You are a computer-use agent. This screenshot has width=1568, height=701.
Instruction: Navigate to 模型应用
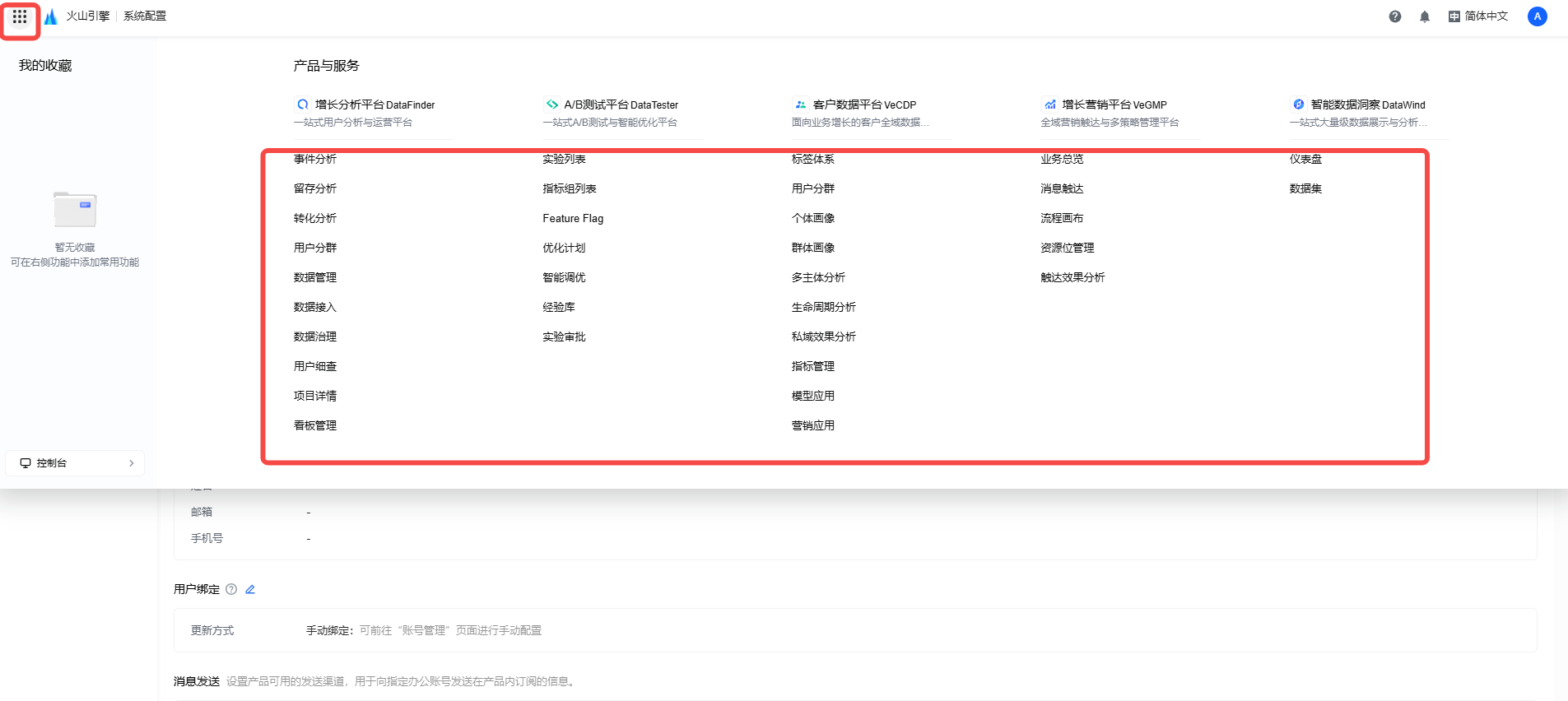click(813, 396)
